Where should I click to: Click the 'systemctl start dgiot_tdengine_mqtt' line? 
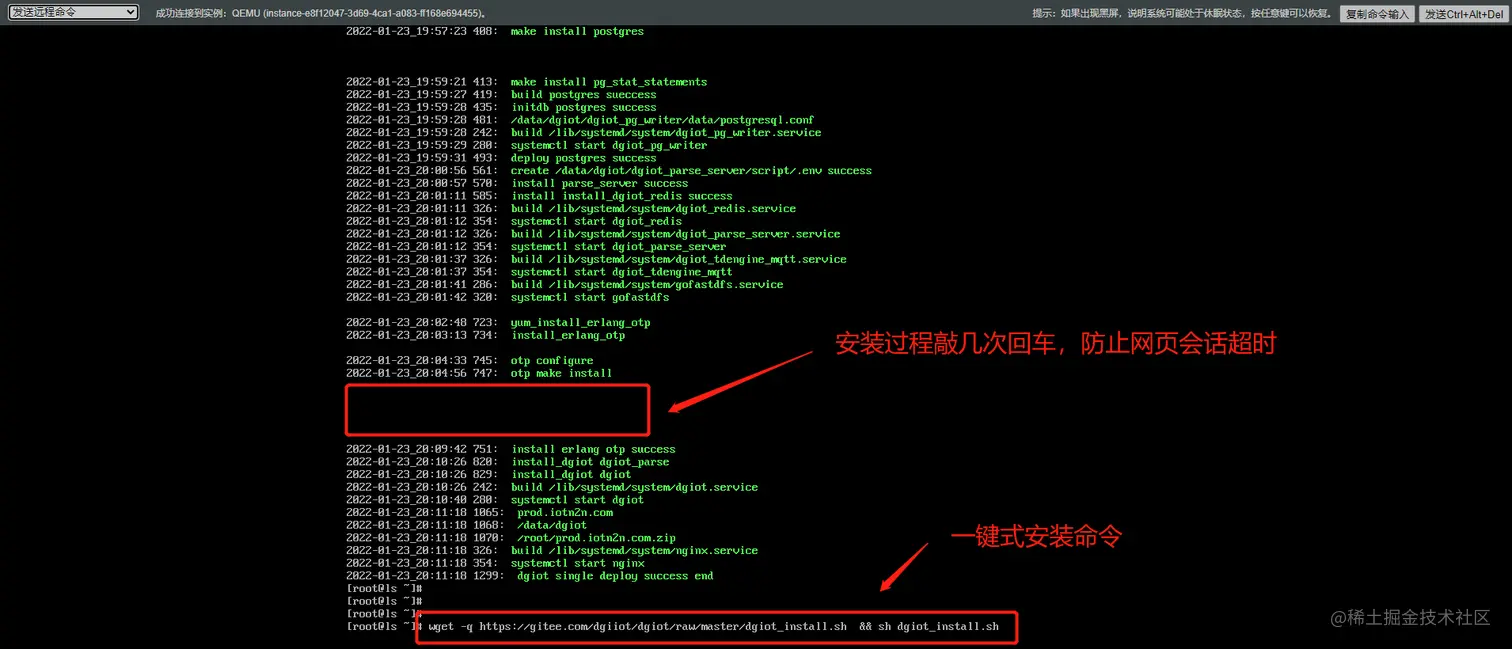(x=539, y=272)
